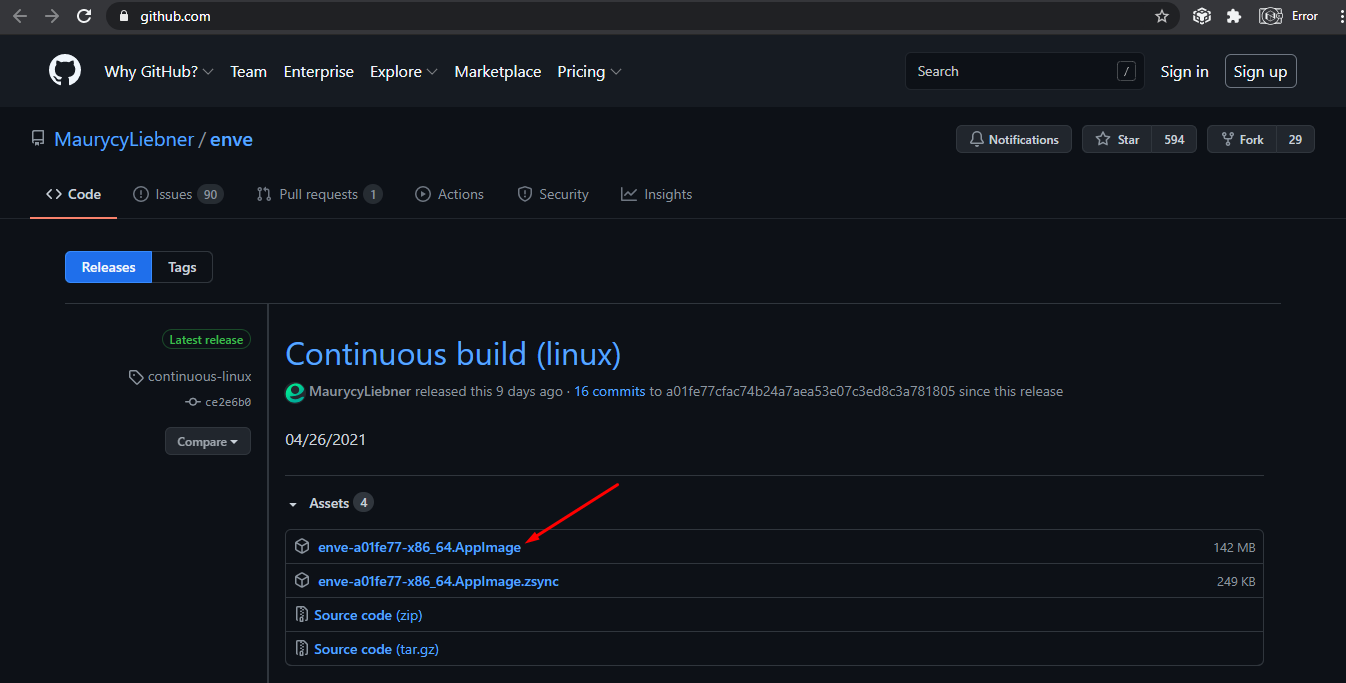Fork the enve repository
This screenshot has height=683, width=1346.
(1241, 139)
